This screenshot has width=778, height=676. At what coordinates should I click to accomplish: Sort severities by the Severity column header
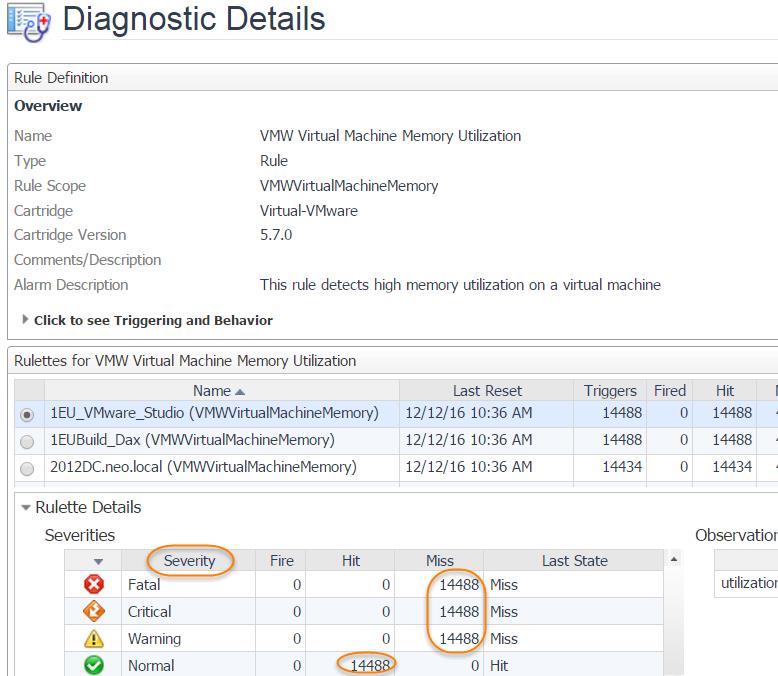click(x=189, y=561)
